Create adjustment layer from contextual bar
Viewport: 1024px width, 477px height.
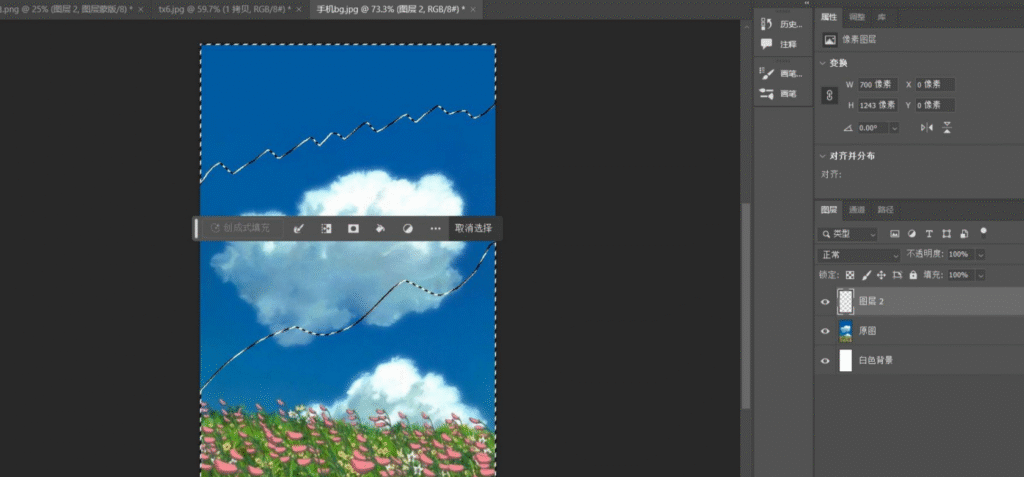[408, 229]
